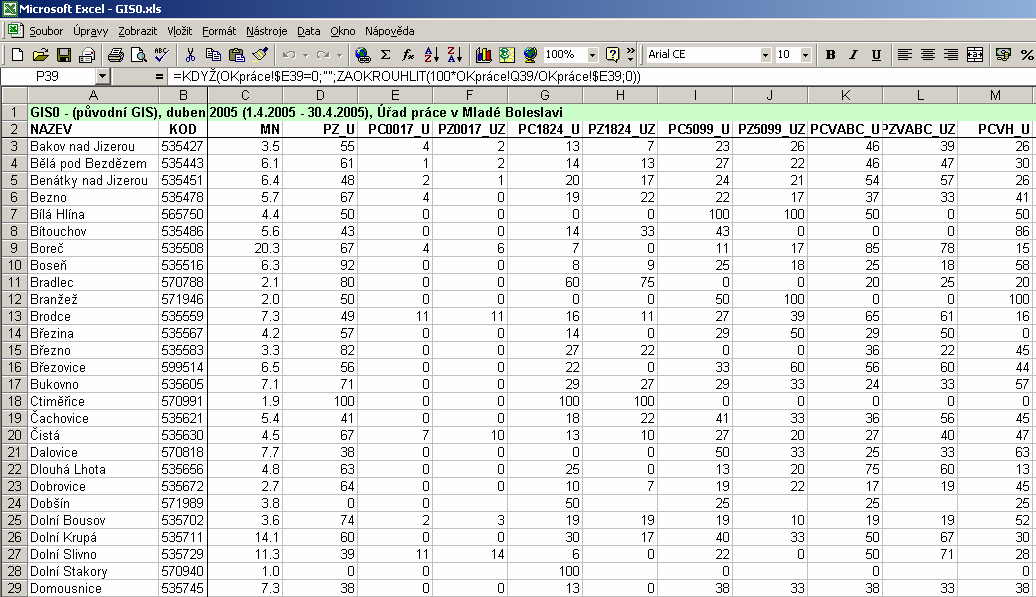This screenshot has width=1036, height=597.
Task: Open the Redo history dropdown arrow
Action: click(340, 55)
